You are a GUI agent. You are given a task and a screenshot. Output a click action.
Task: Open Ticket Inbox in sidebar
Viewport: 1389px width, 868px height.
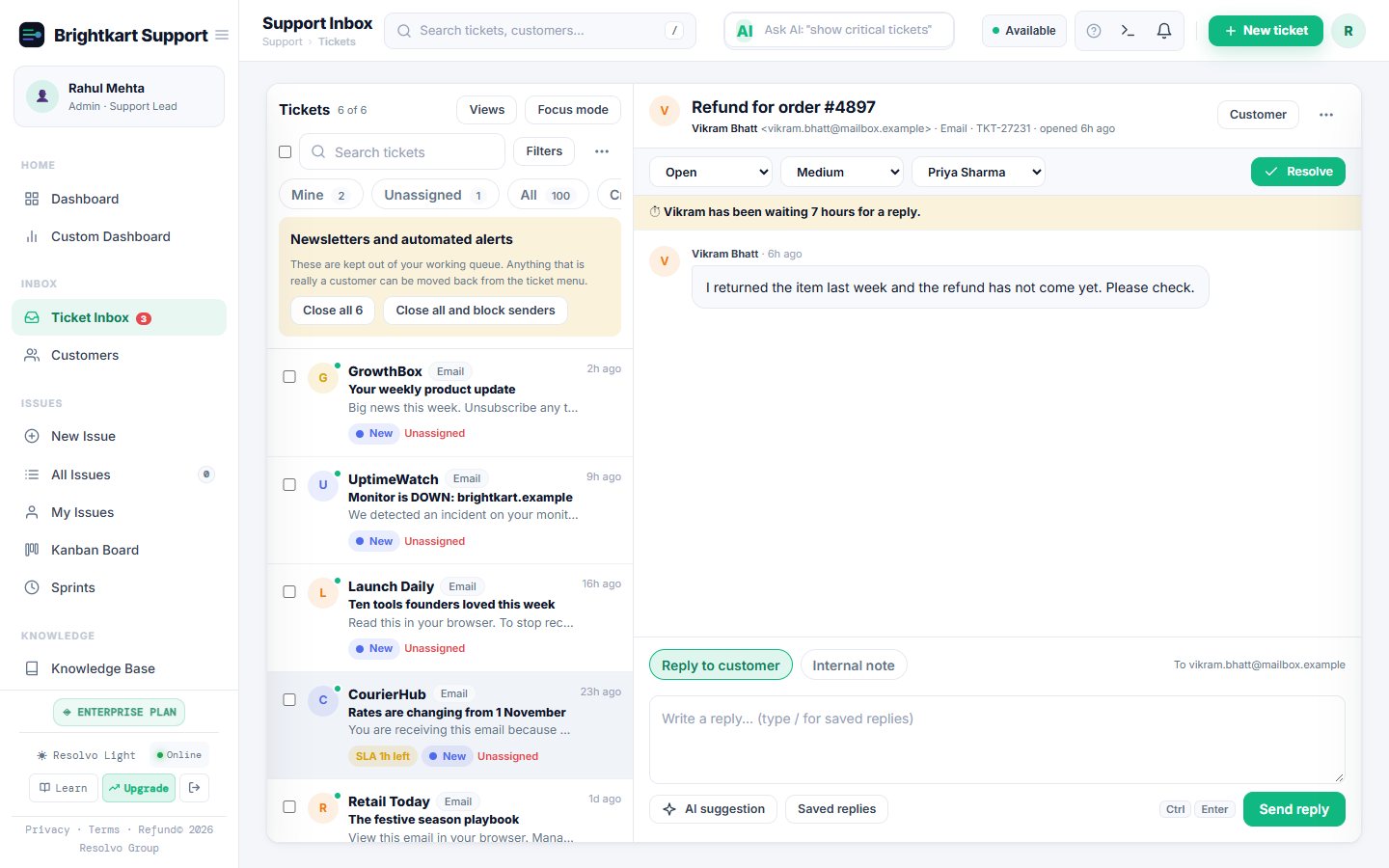(119, 317)
